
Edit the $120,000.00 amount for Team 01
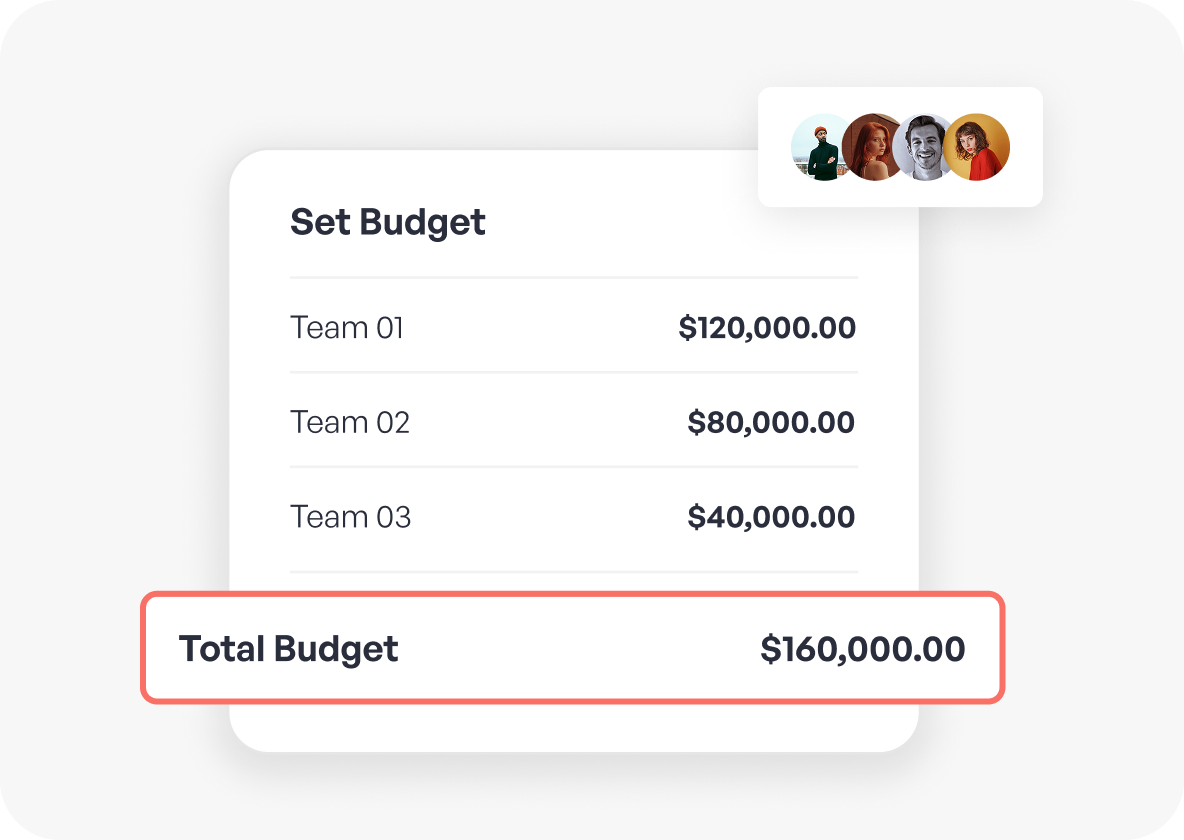point(767,327)
